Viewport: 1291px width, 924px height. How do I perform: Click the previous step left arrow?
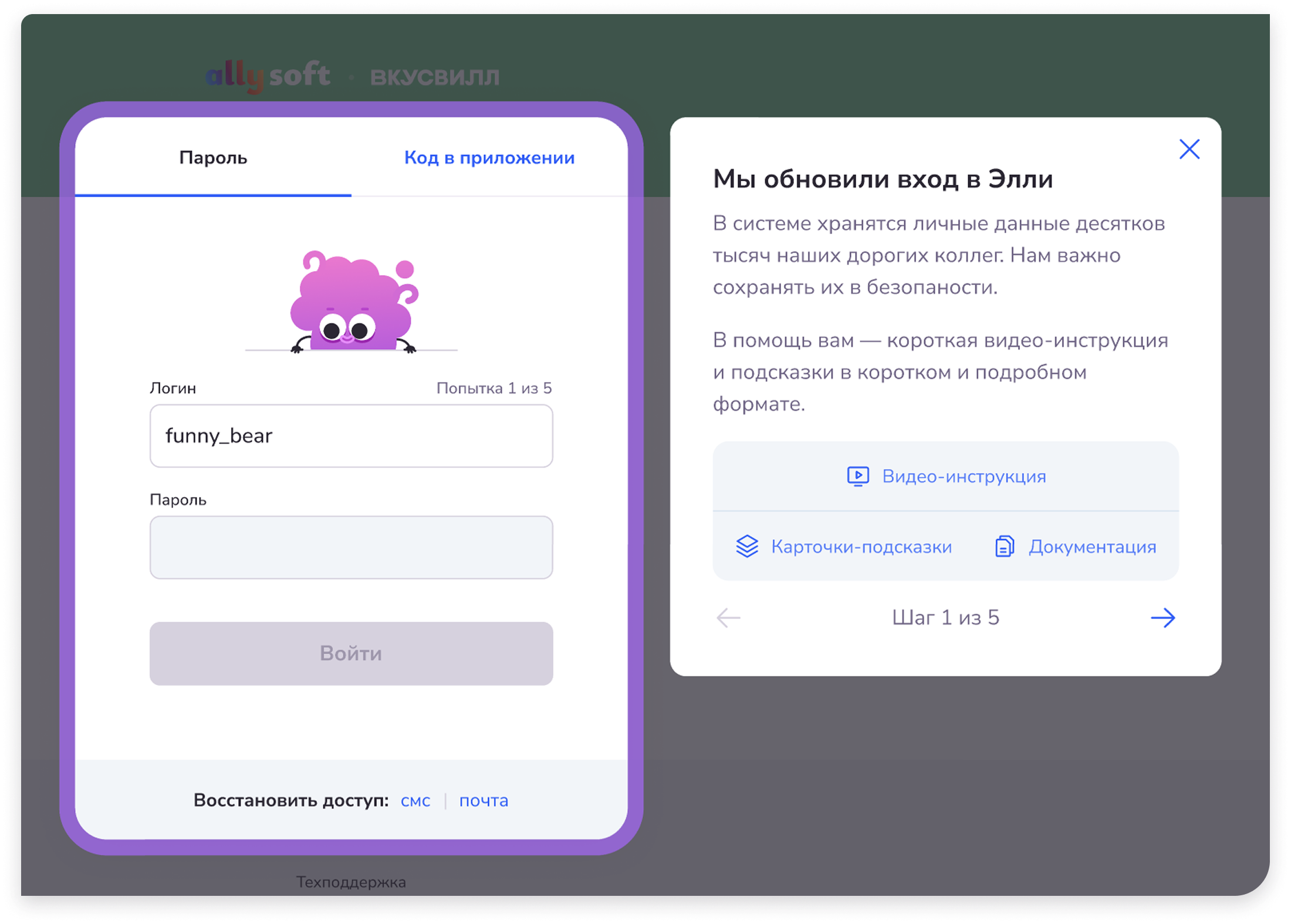point(728,618)
